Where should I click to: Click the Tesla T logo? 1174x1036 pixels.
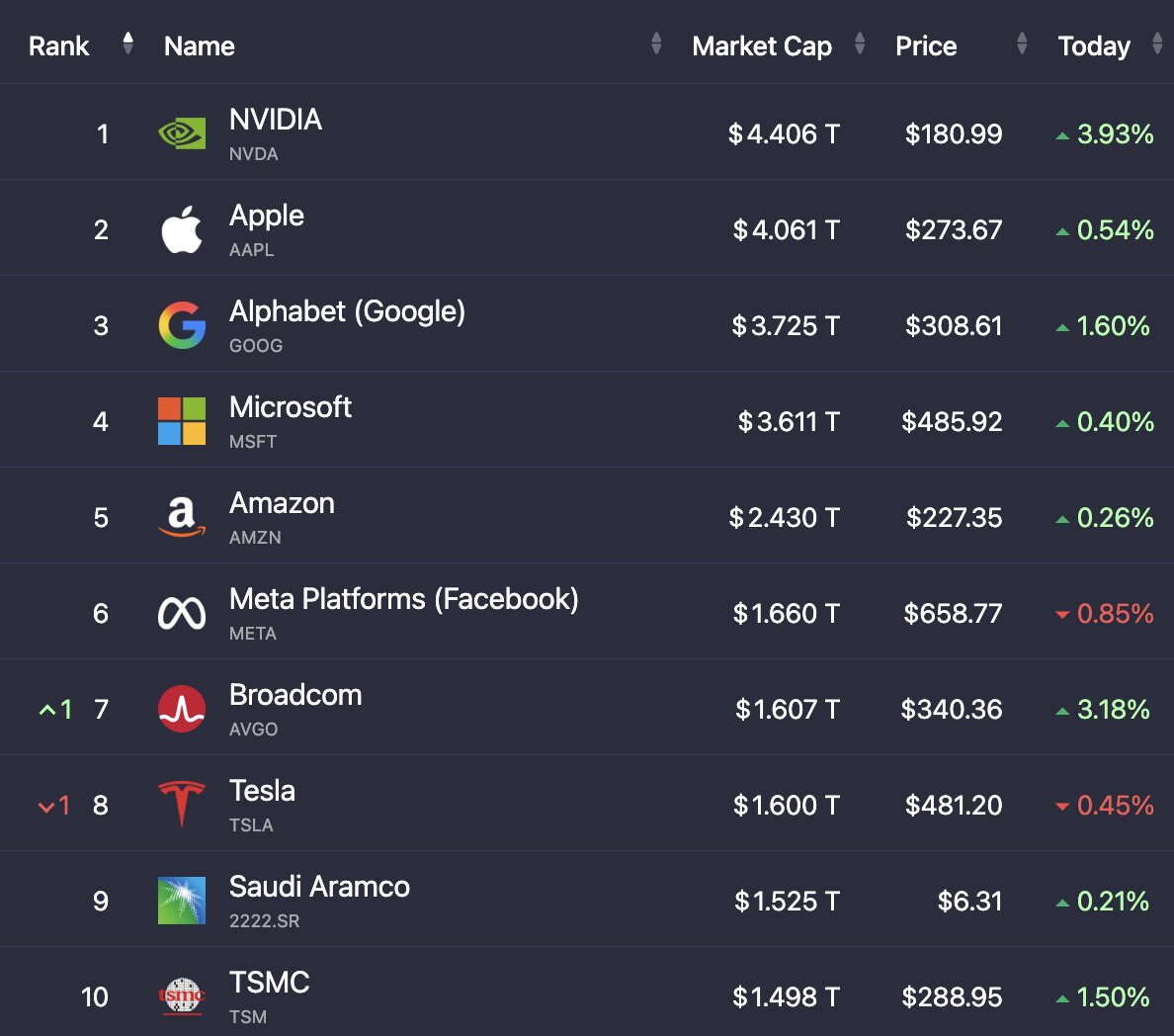pos(182,804)
